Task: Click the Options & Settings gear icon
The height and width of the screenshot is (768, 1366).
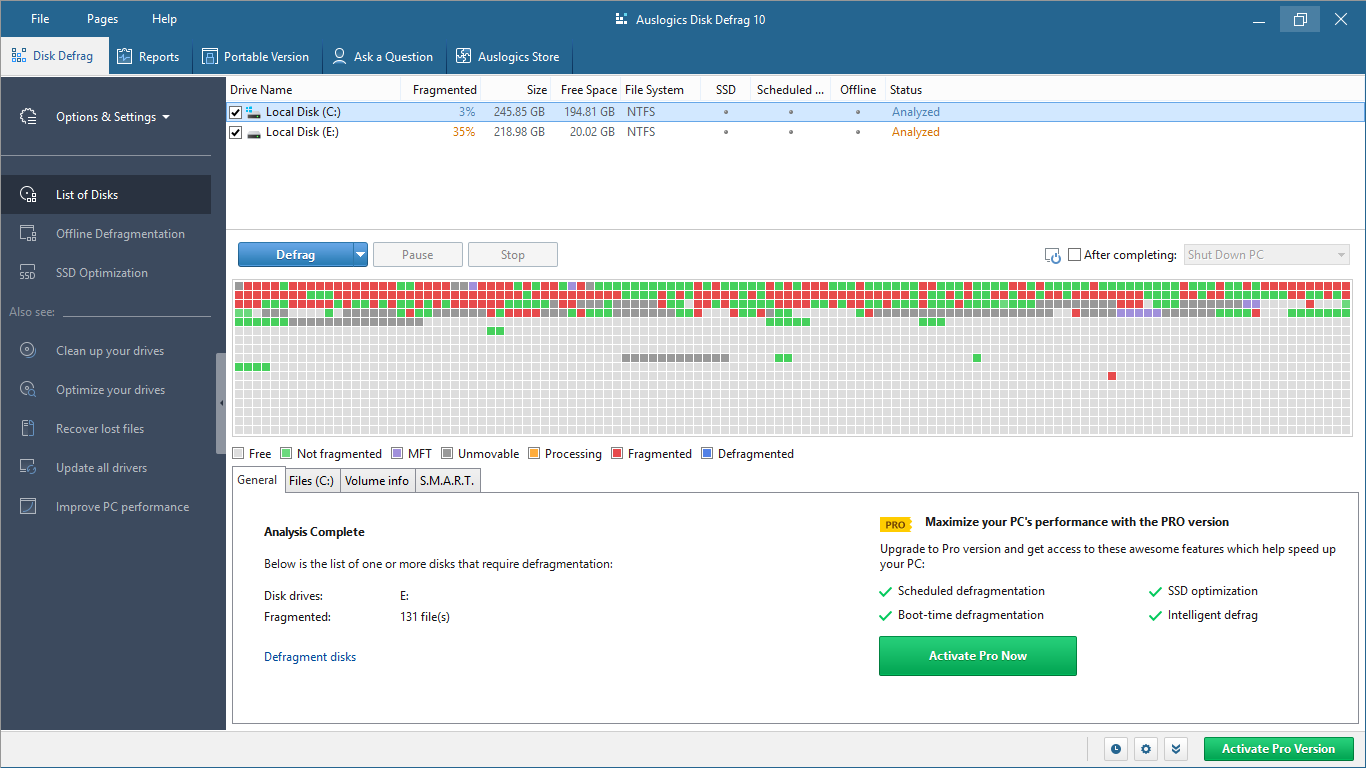Action: tap(28, 117)
